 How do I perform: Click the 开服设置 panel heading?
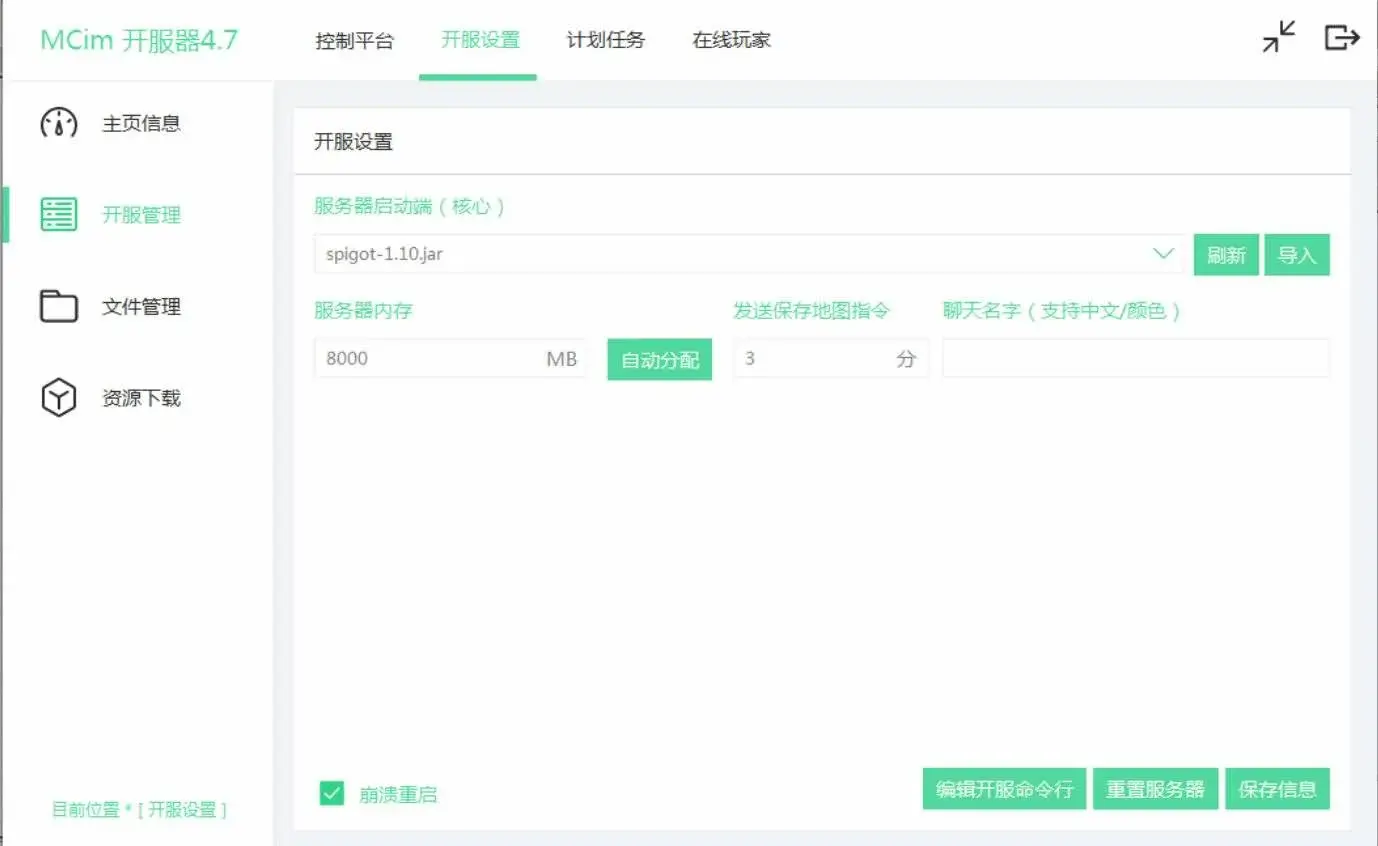353,142
